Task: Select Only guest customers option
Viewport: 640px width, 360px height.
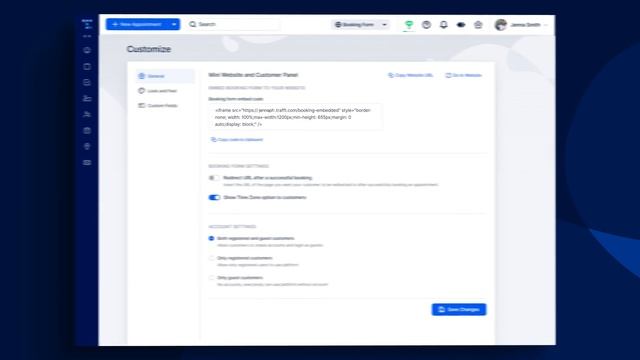Action: click(211, 278)
